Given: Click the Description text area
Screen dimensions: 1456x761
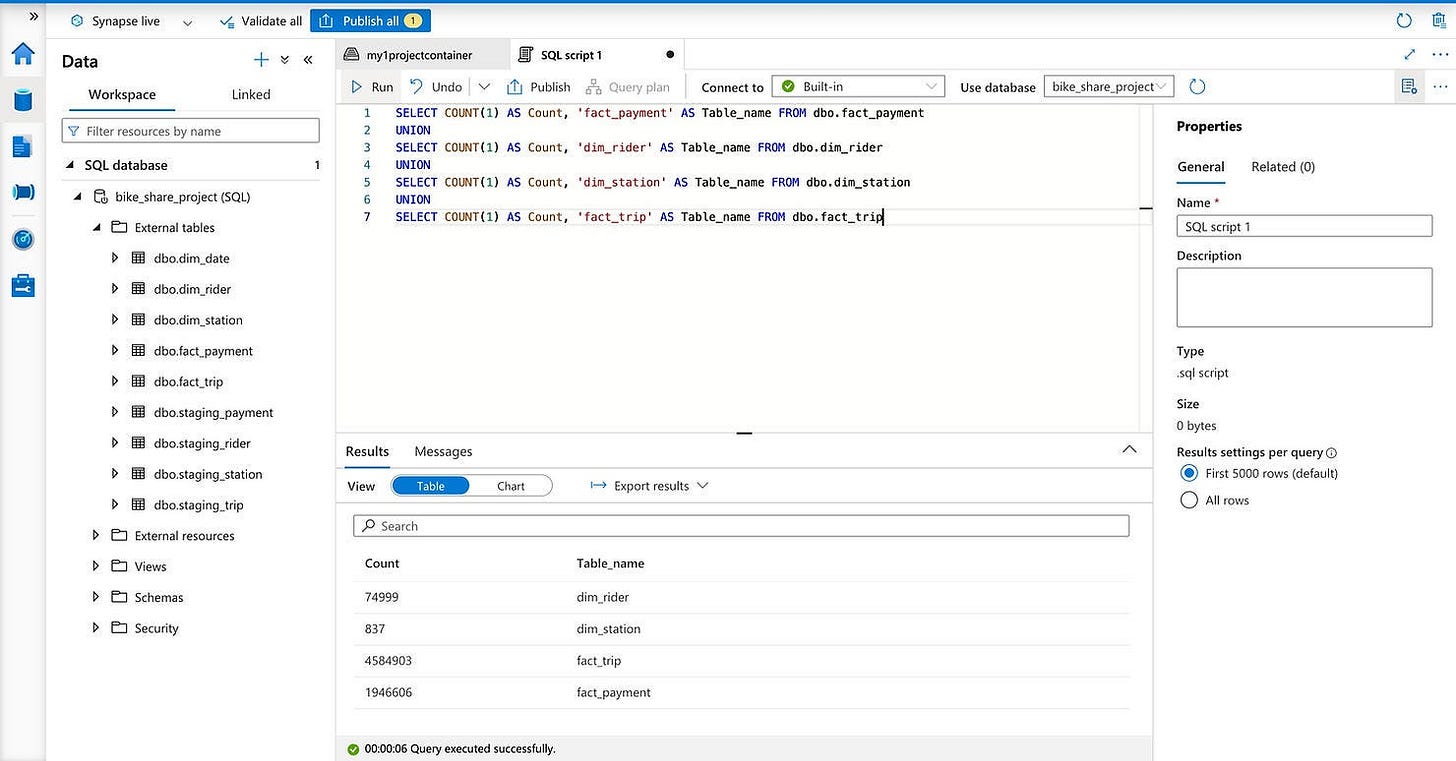Looking at the screenshot, I should [x=1304, y=297].
